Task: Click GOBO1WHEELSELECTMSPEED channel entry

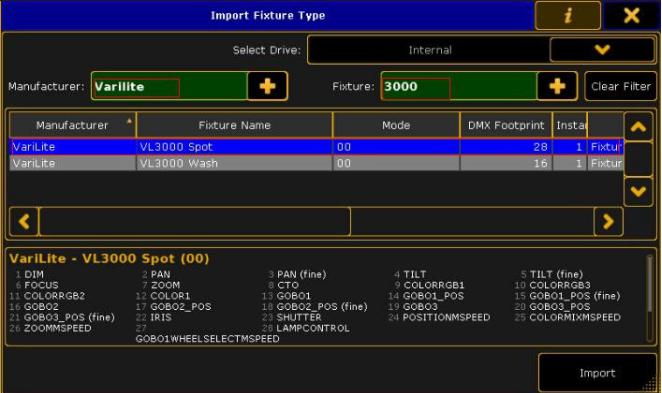Action: [207, 339]
